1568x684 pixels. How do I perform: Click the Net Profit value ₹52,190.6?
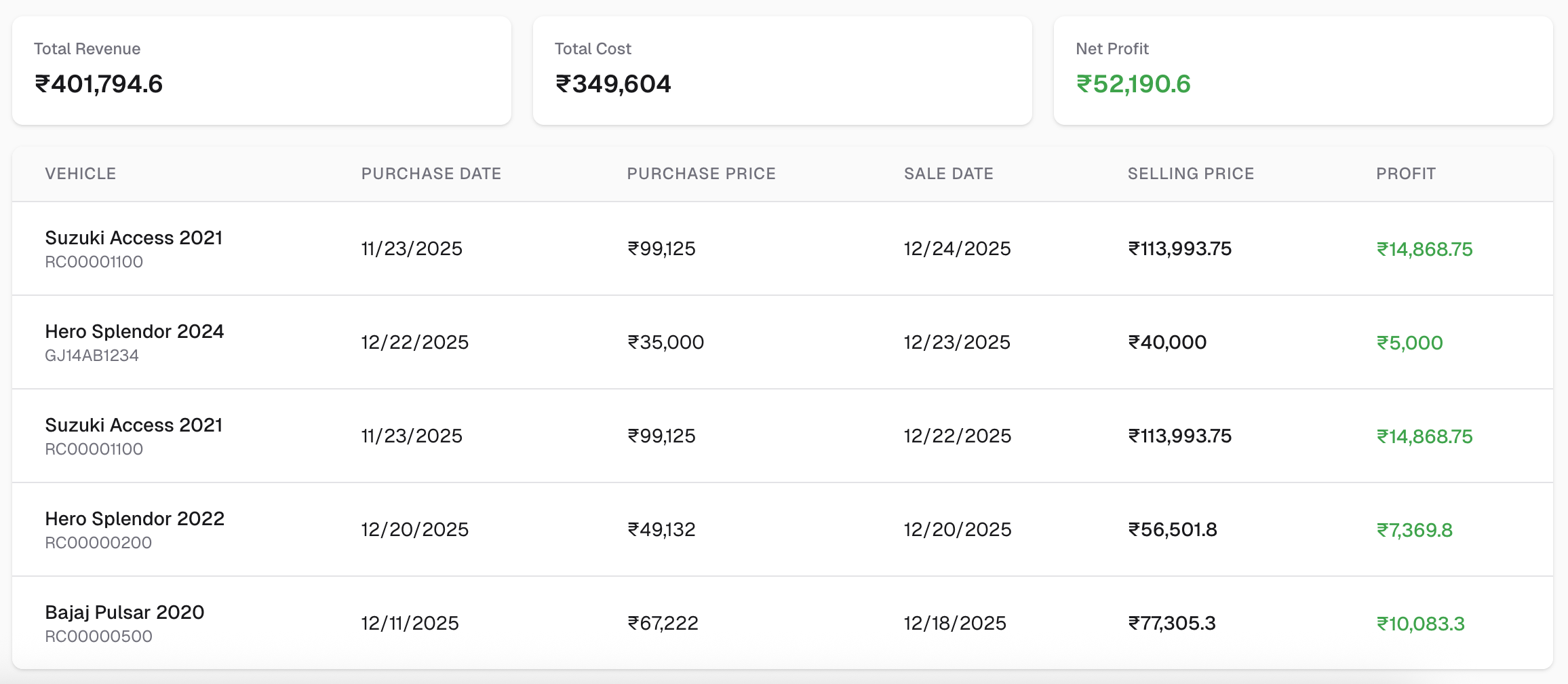(x=1133, y=84)
